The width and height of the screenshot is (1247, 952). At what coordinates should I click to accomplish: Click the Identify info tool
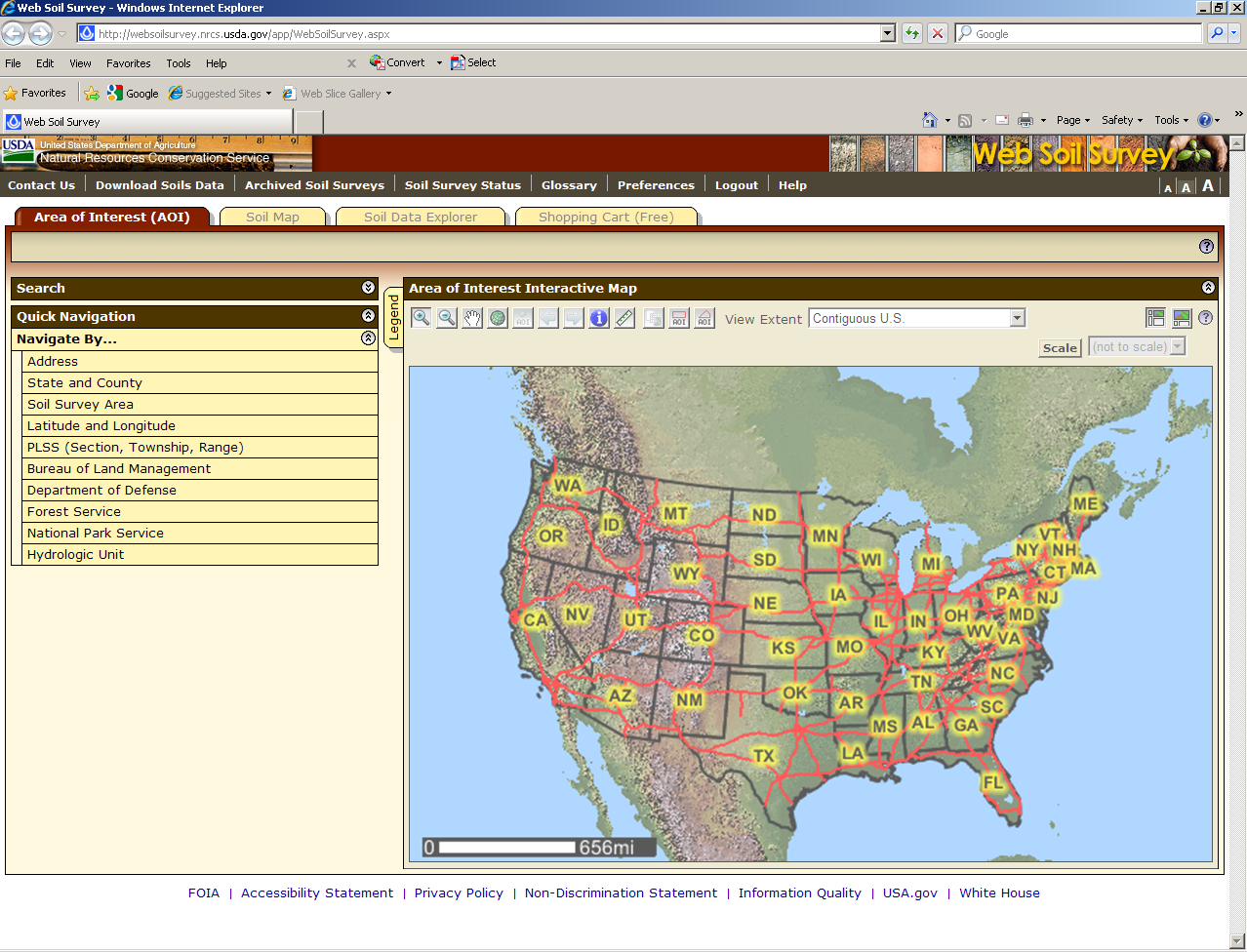[599, 318]
